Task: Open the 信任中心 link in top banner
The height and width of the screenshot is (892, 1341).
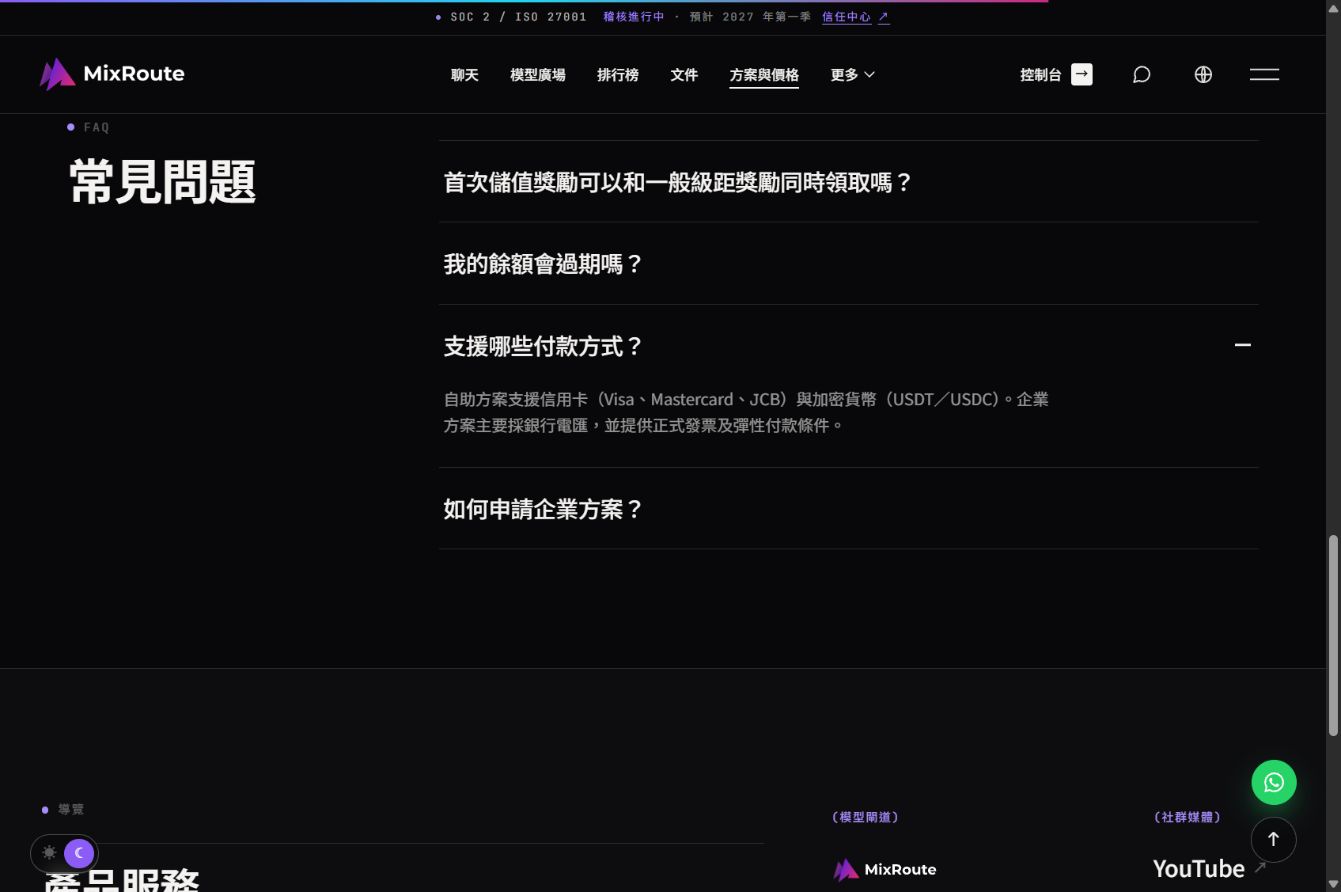Action: tap(855, 17)
